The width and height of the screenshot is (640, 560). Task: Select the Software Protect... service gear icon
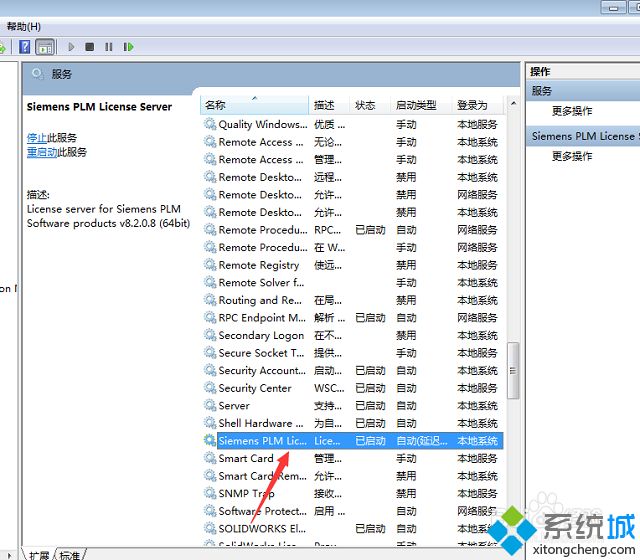tap(210, 511)
